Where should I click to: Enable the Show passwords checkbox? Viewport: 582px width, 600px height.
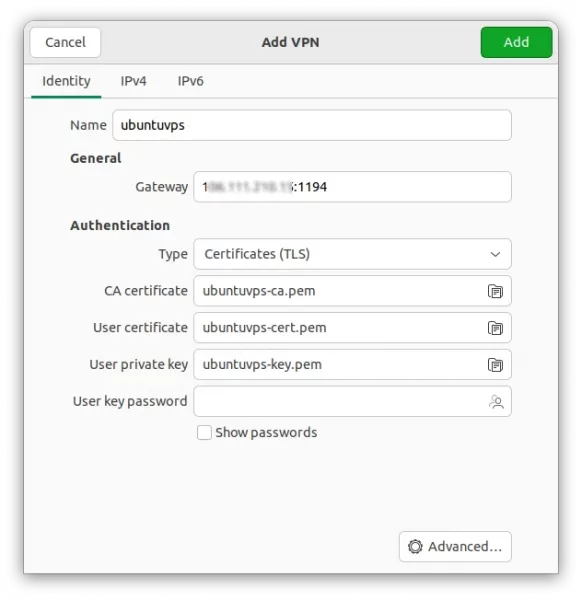pos(204,433)
